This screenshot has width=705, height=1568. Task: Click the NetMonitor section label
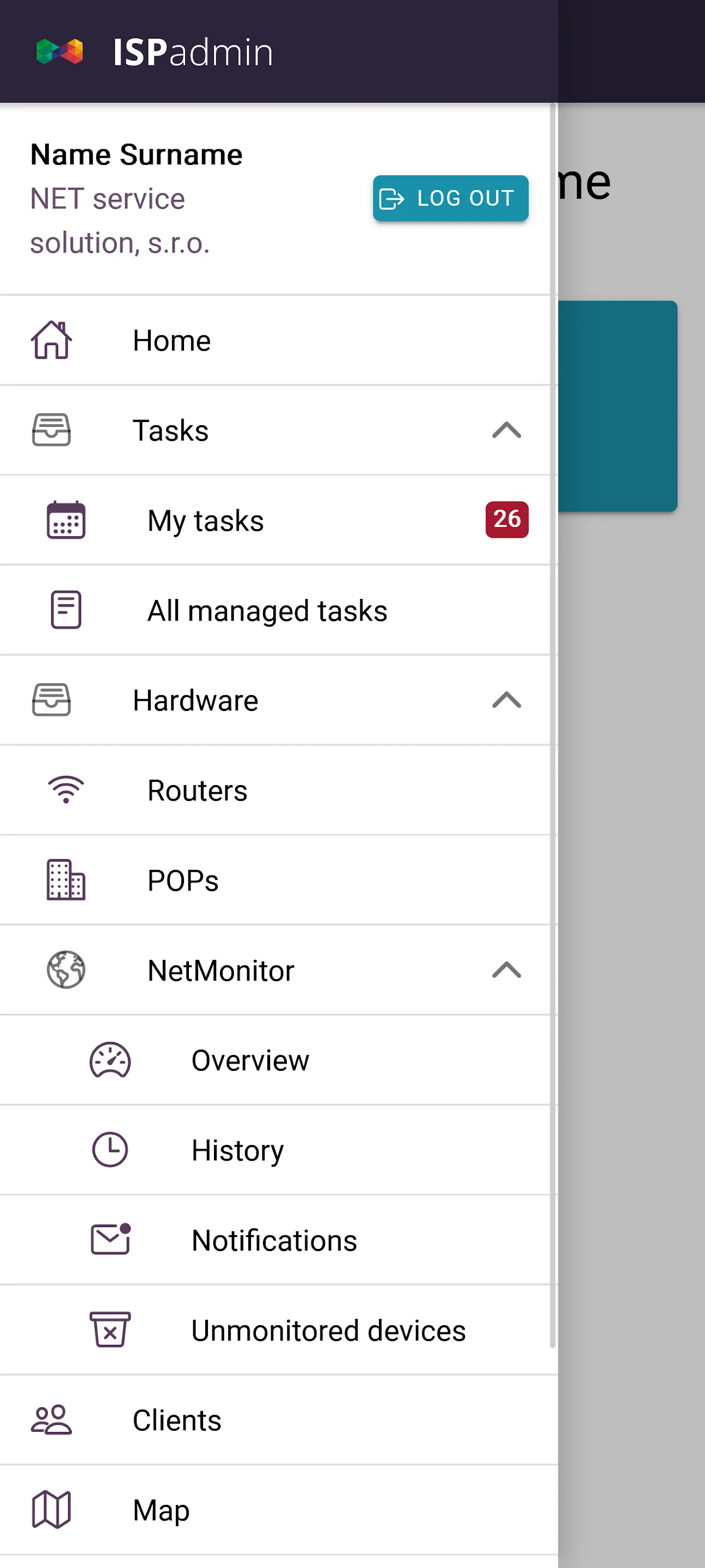point(221,970)
